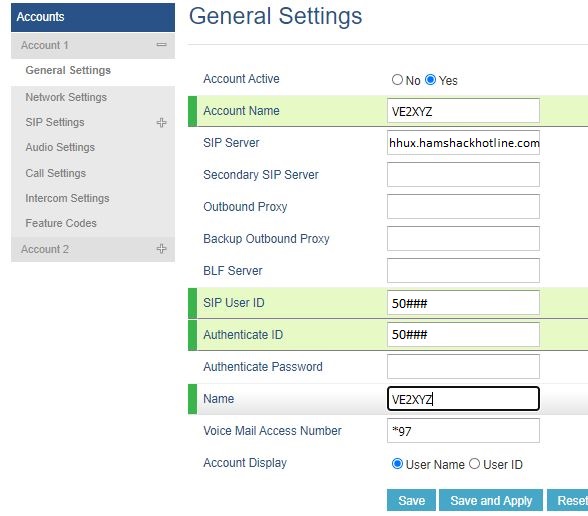The width and height of the screenshot is (588, 516).
Task: Open Intercom Settings page
Action: coord(67,198)
